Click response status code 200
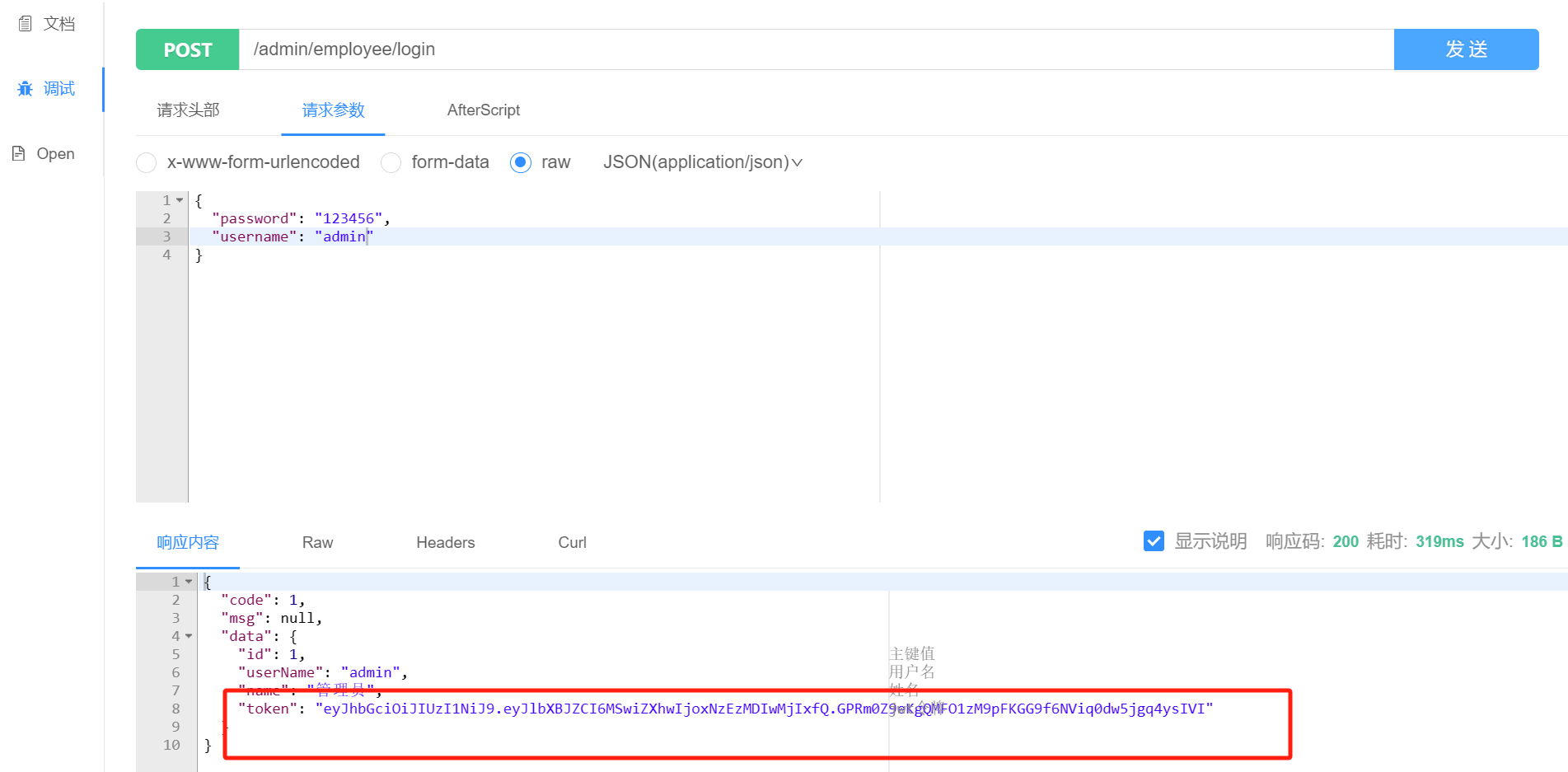Screen dimensions: 1568x772 pos(1346,541)
